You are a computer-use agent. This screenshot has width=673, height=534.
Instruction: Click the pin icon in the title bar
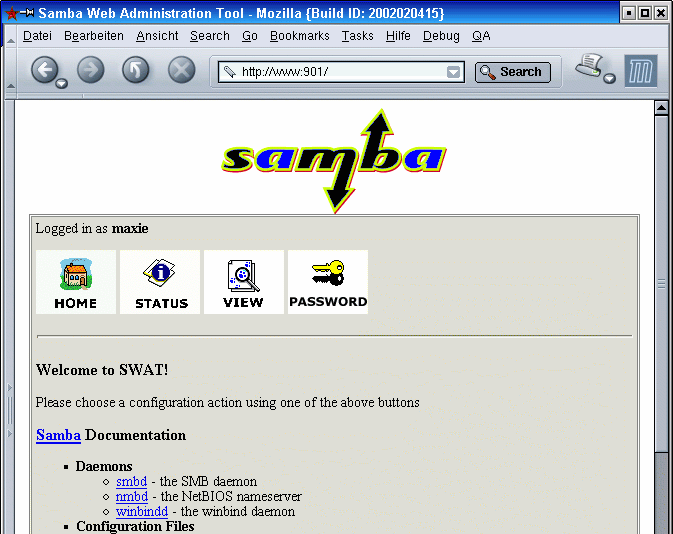pos(28,13)
